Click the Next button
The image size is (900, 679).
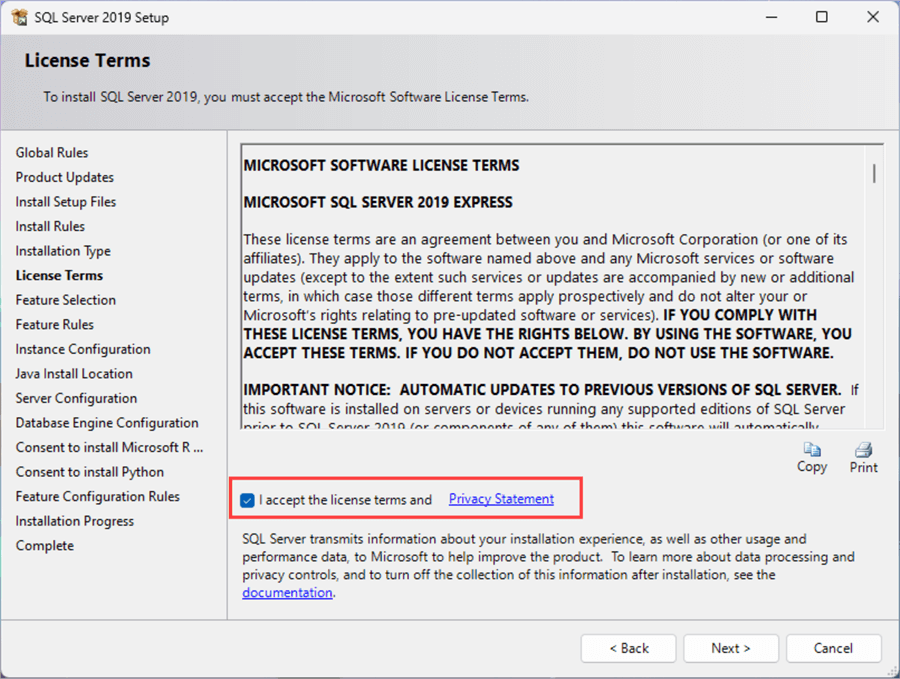tap(731, 648)
